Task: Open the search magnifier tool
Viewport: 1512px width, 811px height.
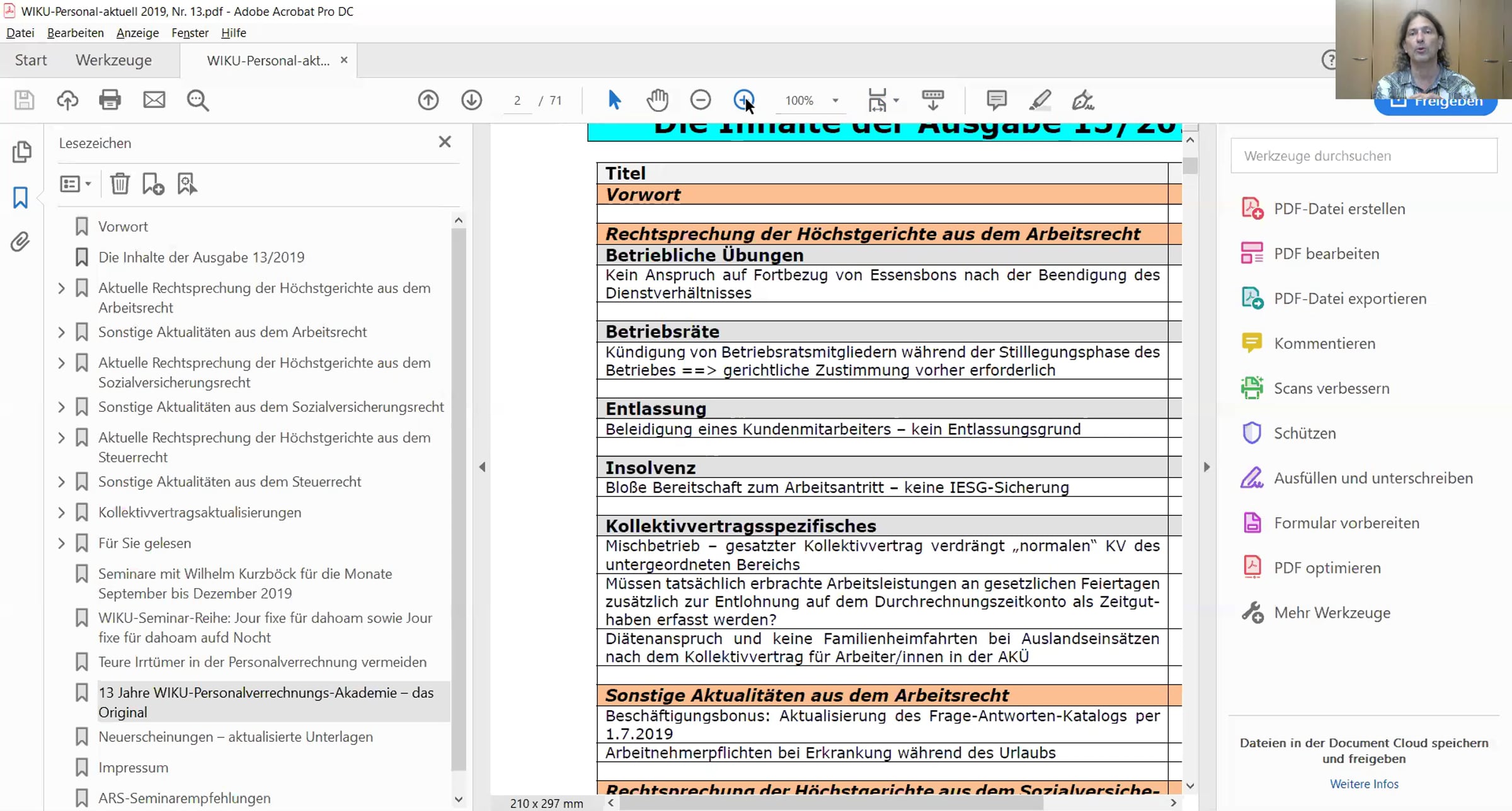Action: pyautogui.click(x=198, y=100)
